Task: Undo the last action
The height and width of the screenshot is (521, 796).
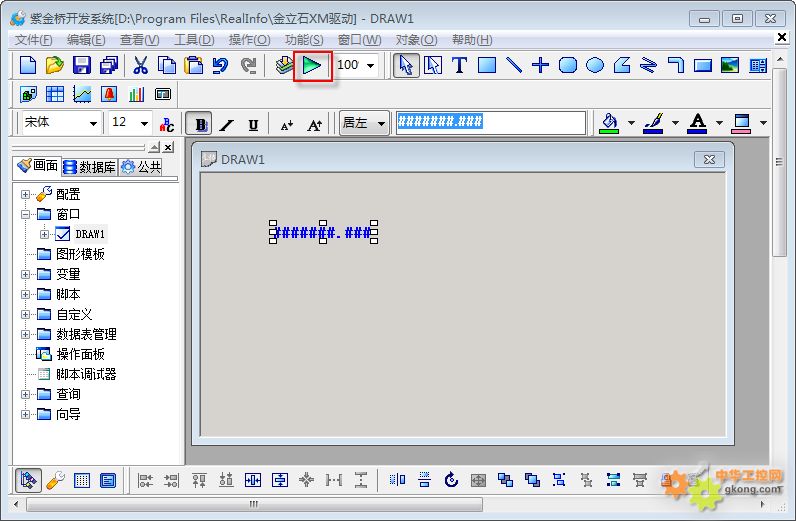Action: click(x=220, y=66)
